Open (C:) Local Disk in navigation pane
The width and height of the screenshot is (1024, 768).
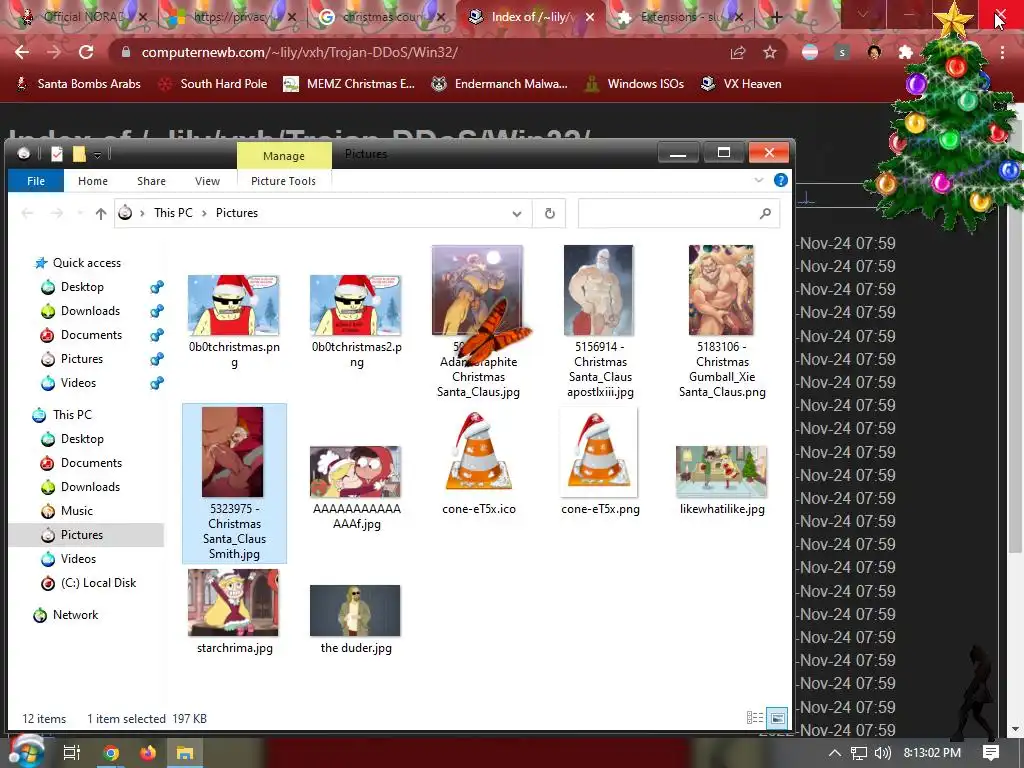click(x=98, y=583)
